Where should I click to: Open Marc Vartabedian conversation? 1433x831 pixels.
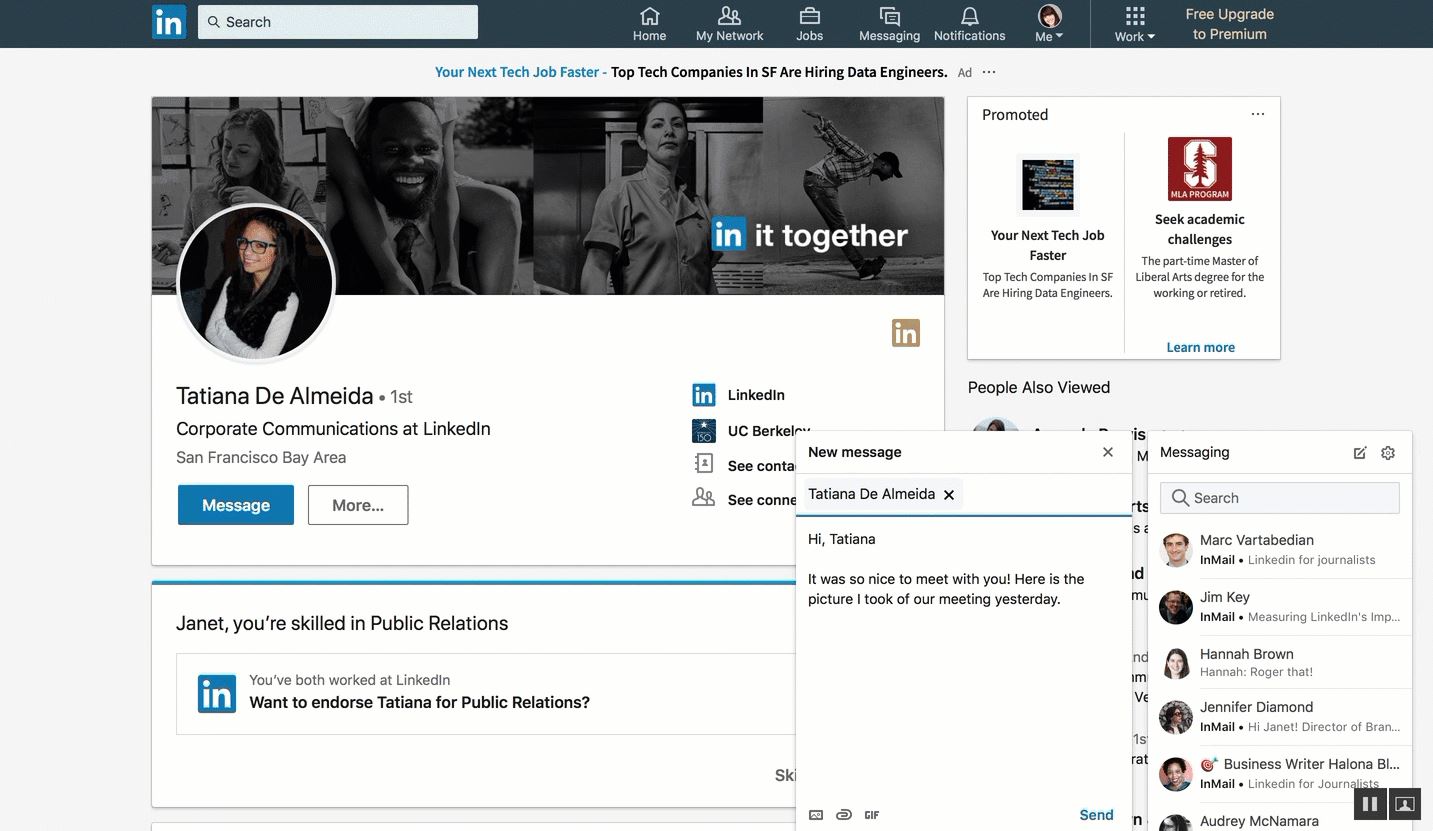1280,550
